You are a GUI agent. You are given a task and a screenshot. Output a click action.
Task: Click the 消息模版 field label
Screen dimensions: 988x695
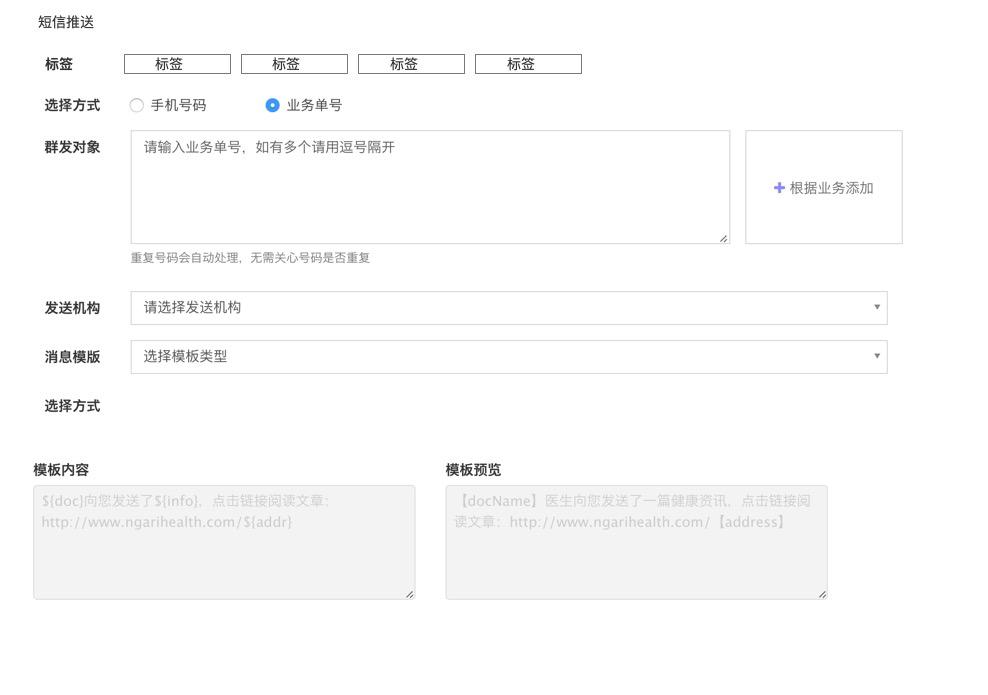point(72,357)
